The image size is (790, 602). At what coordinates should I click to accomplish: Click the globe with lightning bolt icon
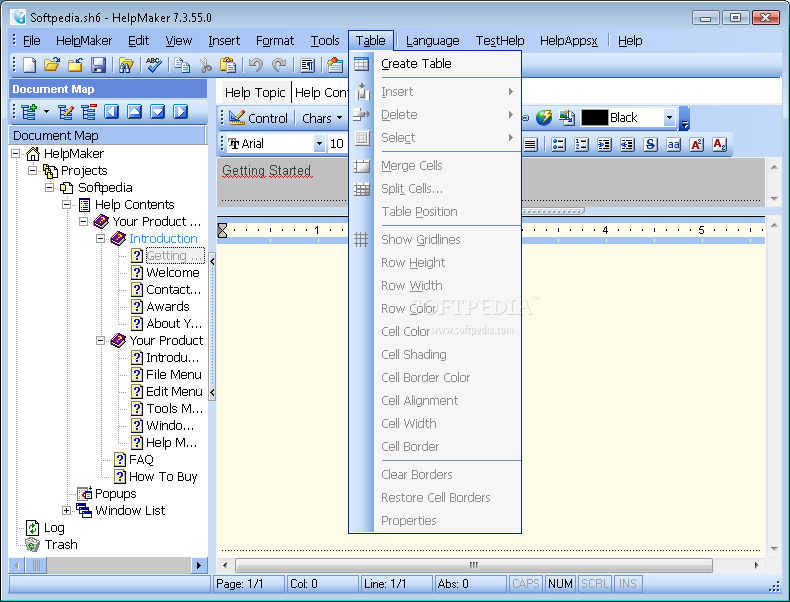click(544, 118)
